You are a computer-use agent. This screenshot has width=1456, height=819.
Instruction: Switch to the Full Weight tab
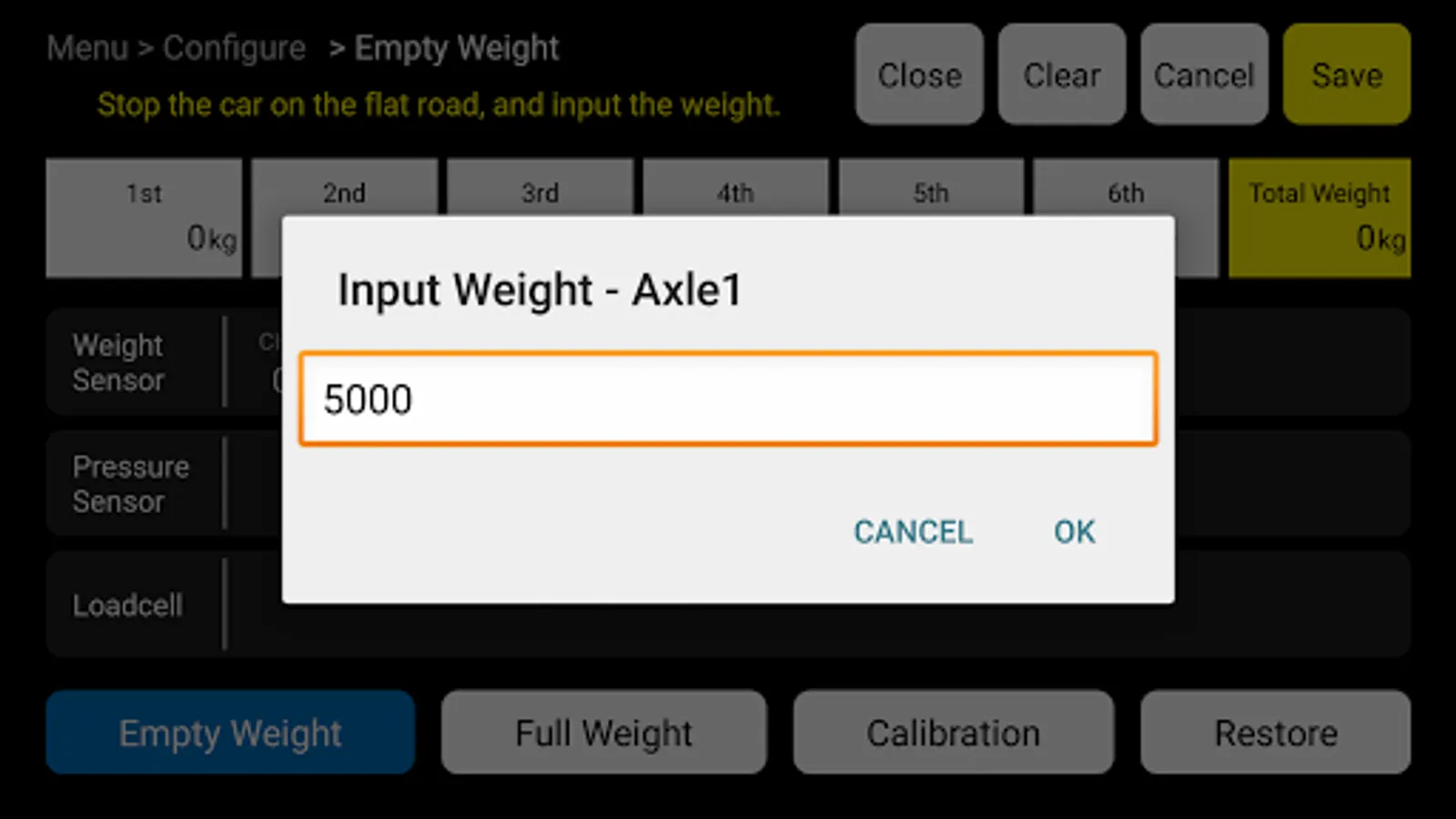(604, 733)
